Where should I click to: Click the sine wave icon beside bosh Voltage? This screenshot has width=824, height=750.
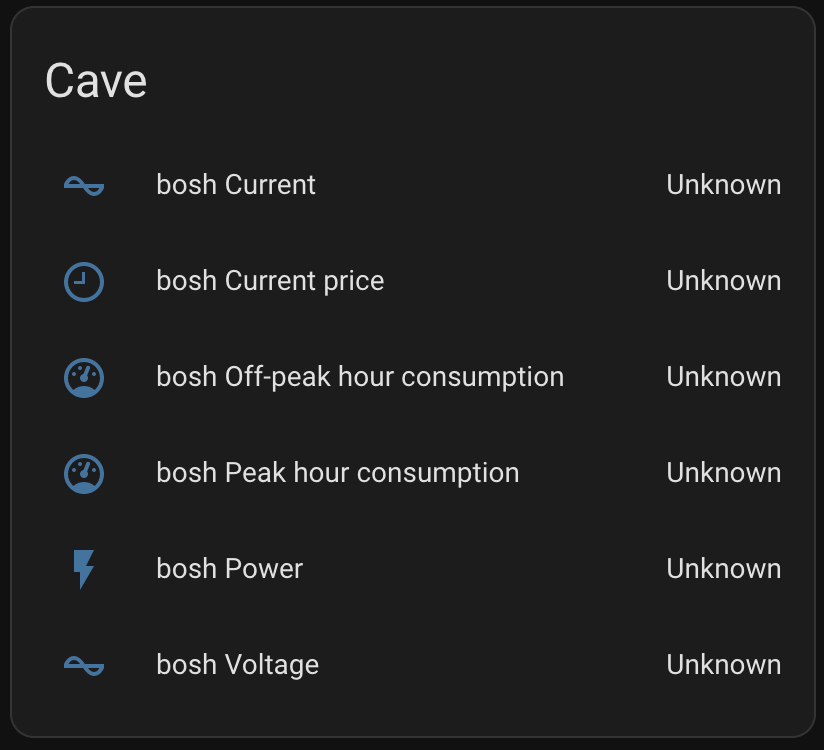point(84,666)
